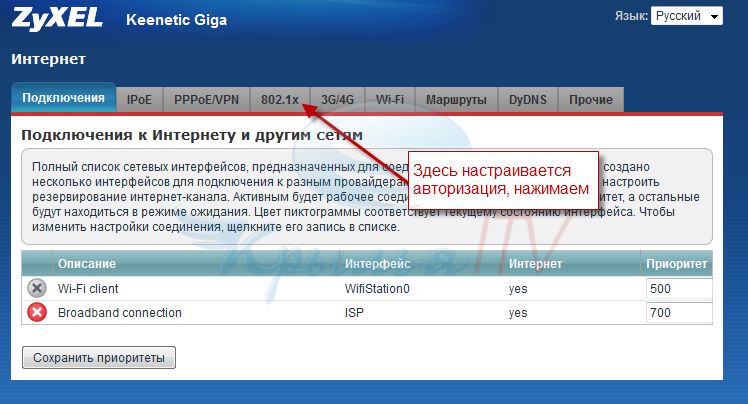The image size is (748, 404).
Task: Click the Интернет column header
Action: pos(535,264)
